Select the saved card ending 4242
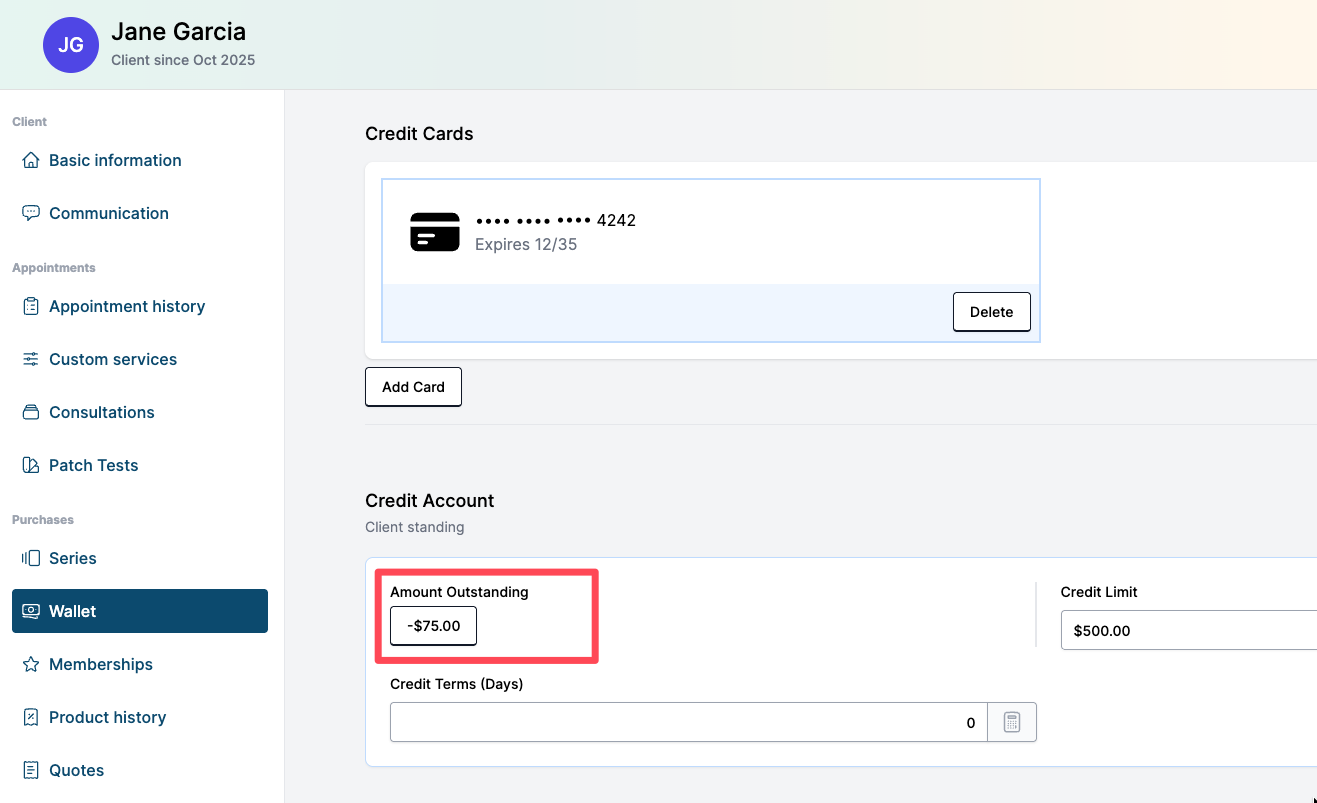 click(x=710, y=232)
